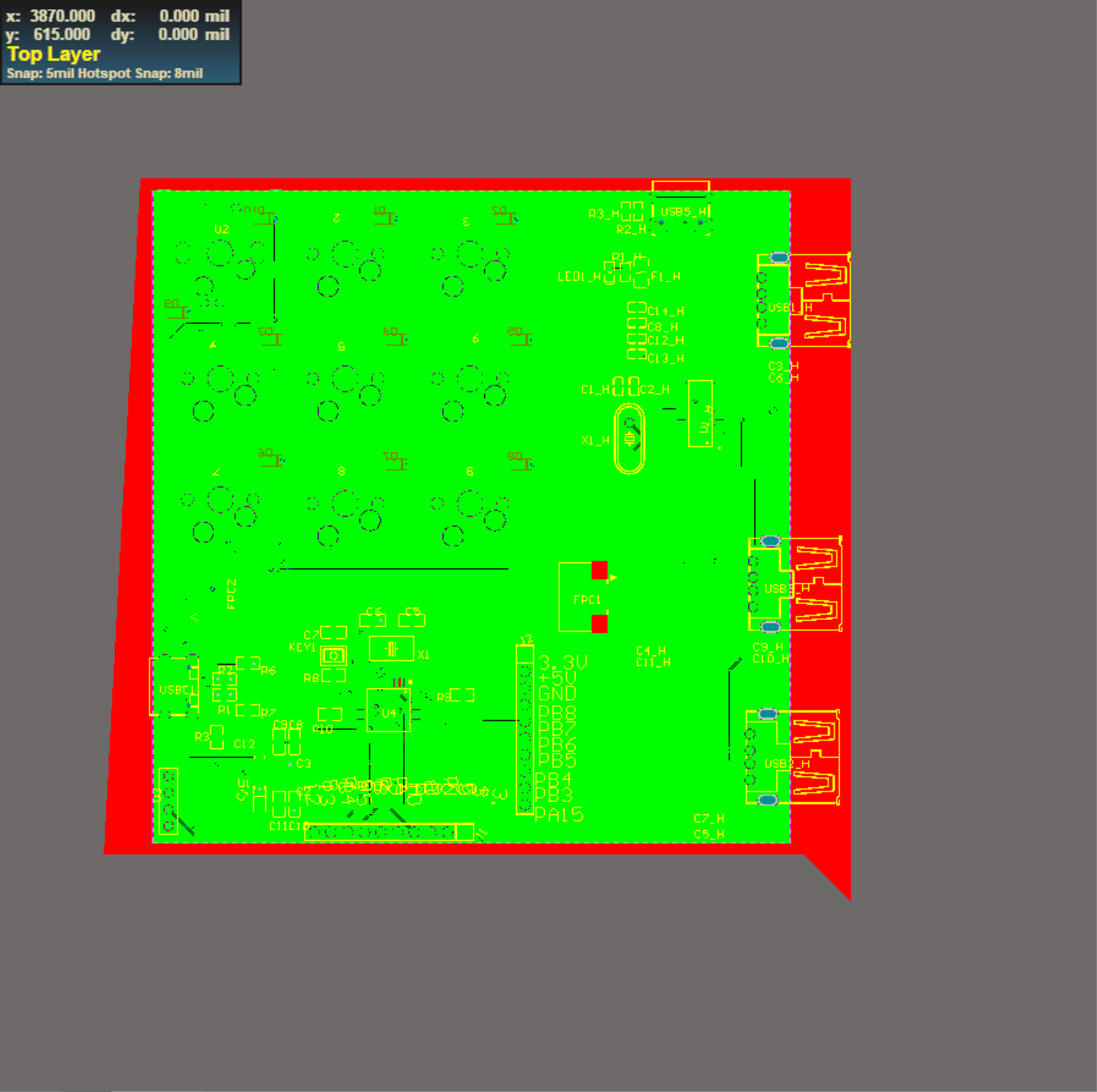Click the FPC2 designator text

[x=231, y=594]
